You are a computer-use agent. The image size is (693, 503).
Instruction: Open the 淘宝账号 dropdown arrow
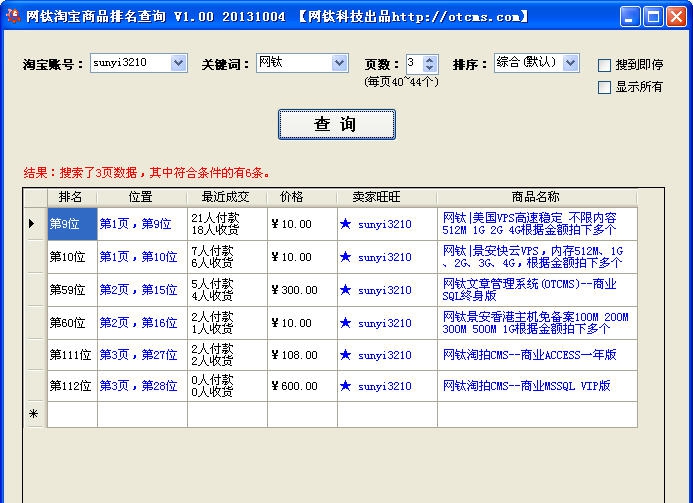[x=179, y=63]
